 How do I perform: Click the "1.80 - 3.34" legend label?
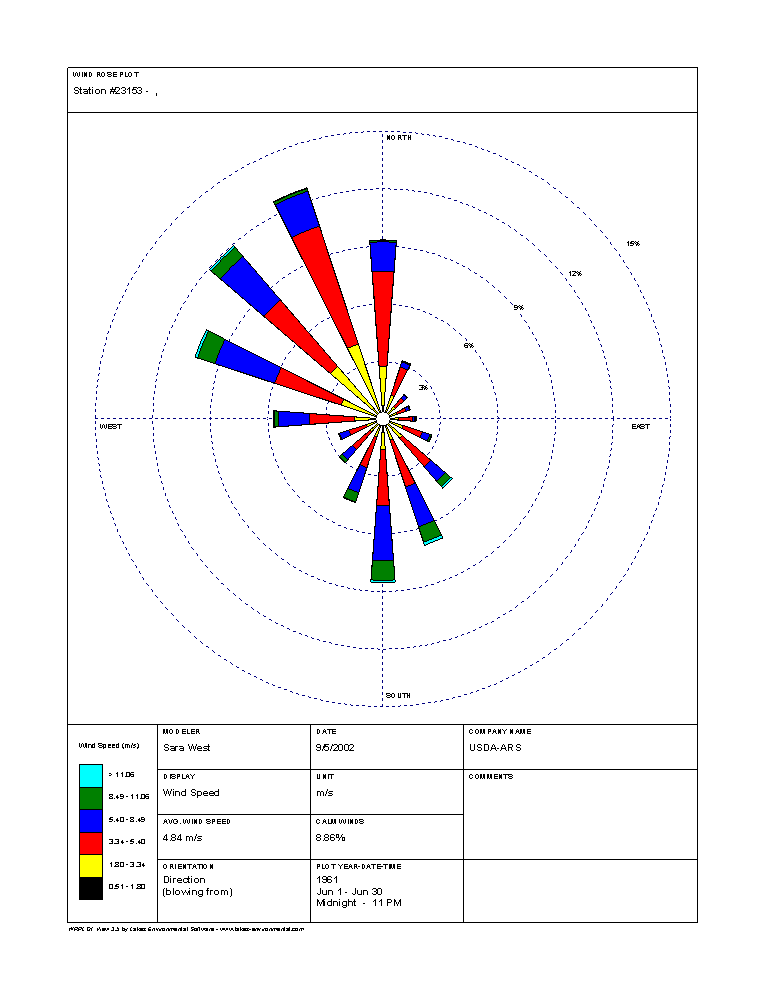click(127, 864)
